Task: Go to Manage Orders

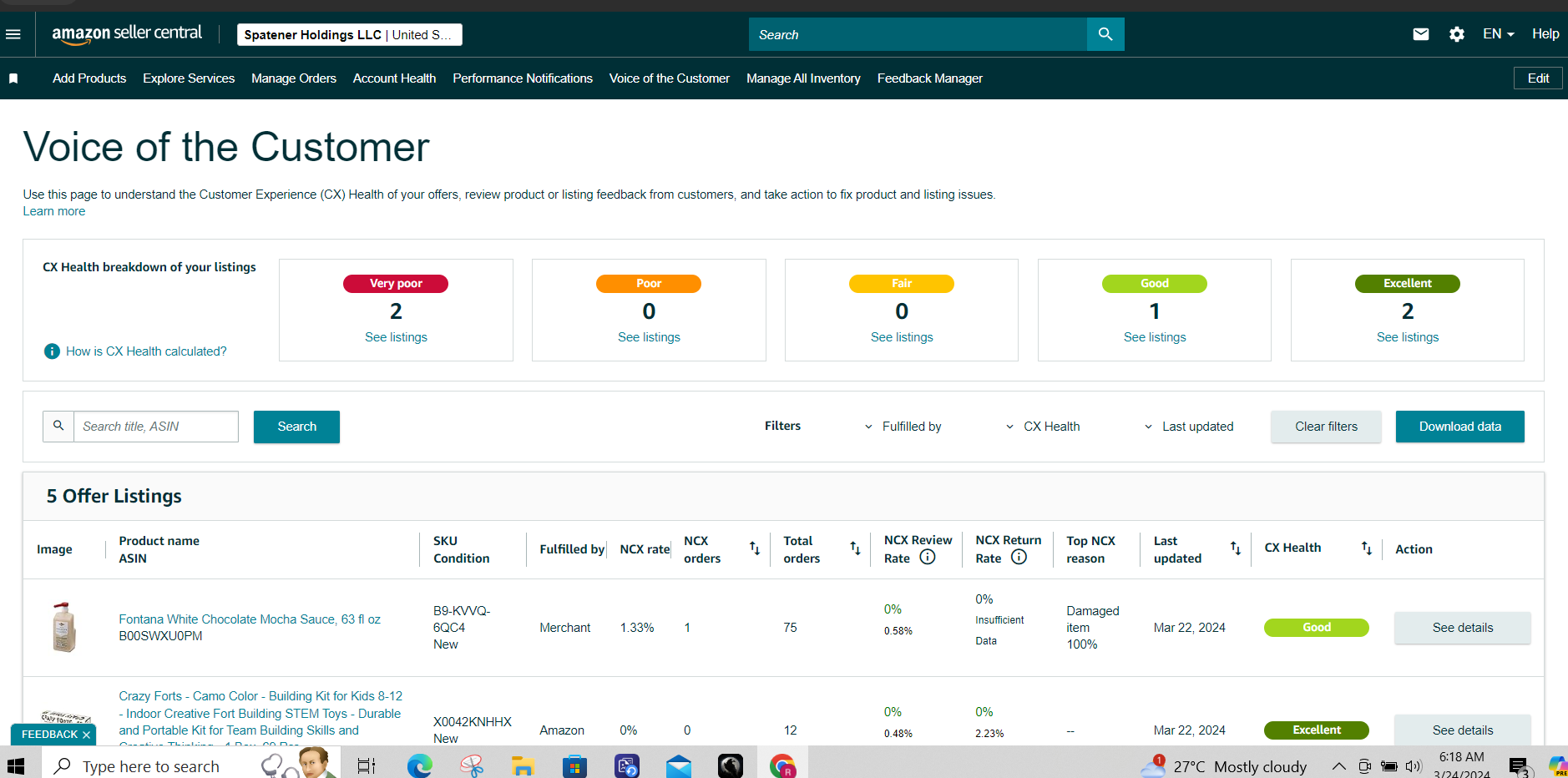Action: [294, 78]
